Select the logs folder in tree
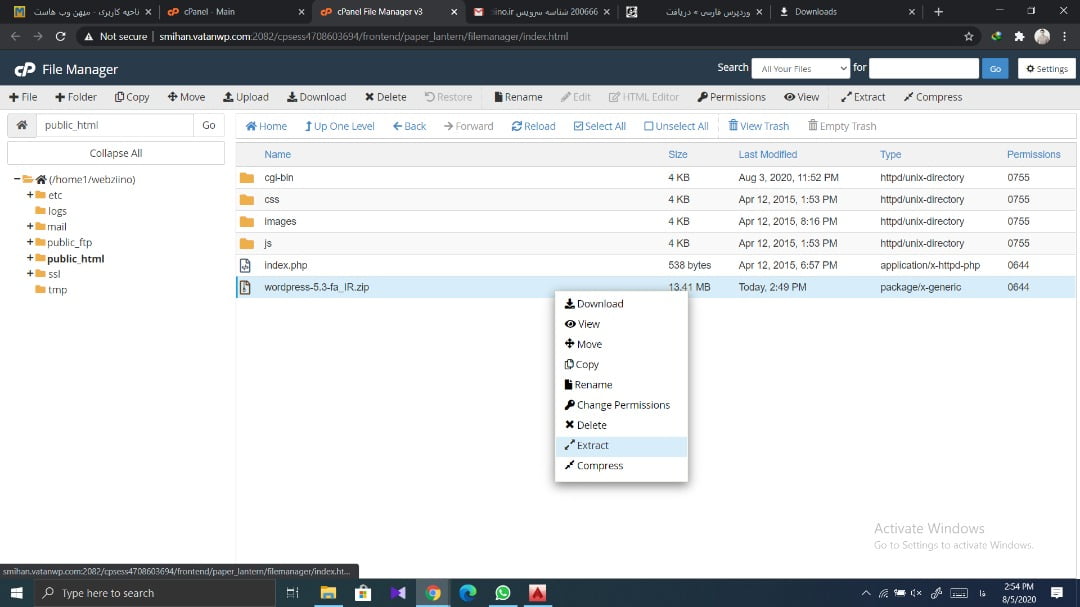Viewport: 1080px width, 607px height. tap(57, 211)
